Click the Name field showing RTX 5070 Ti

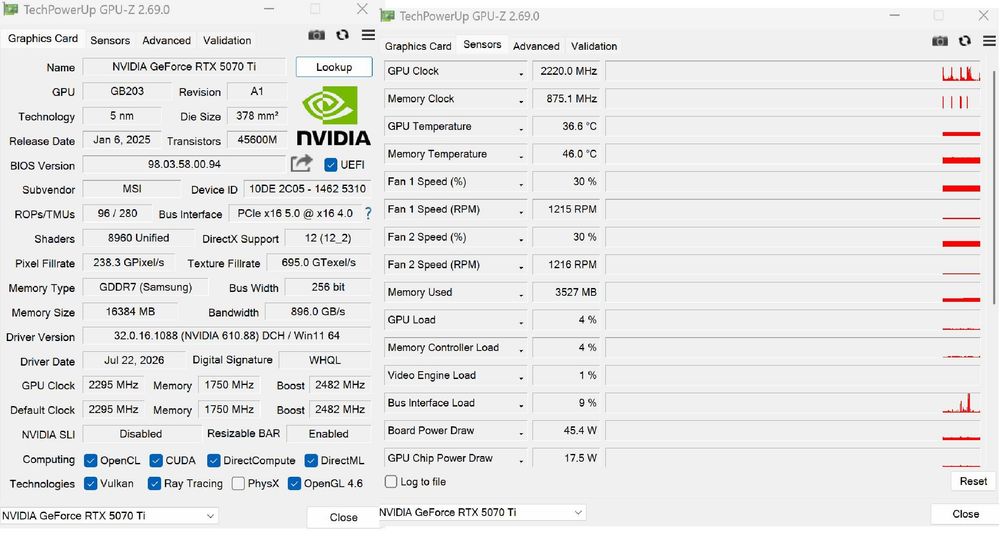(184, 67)
